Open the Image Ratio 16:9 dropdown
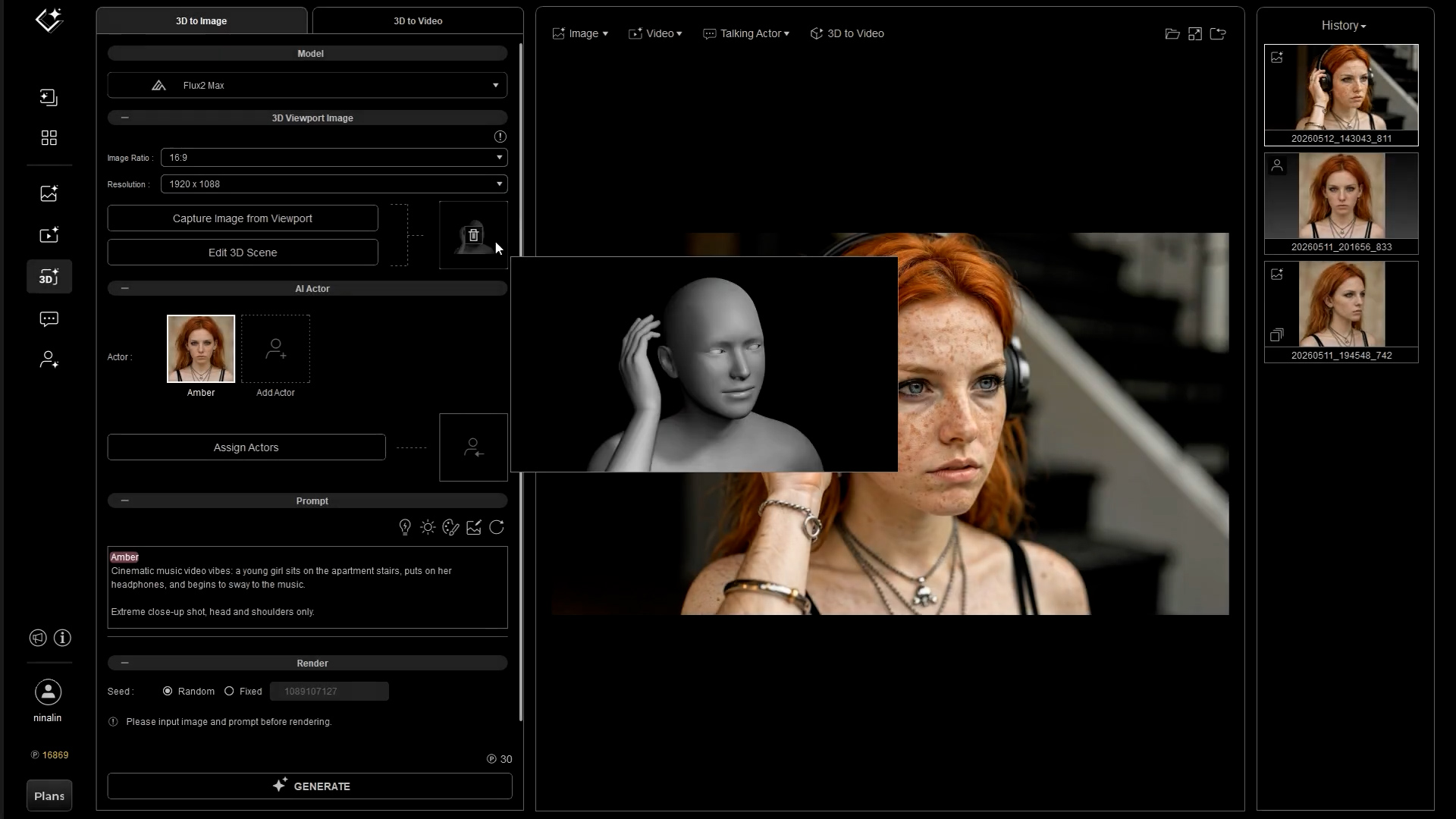This screenshot has height=819, width=1456. [334, 157]
